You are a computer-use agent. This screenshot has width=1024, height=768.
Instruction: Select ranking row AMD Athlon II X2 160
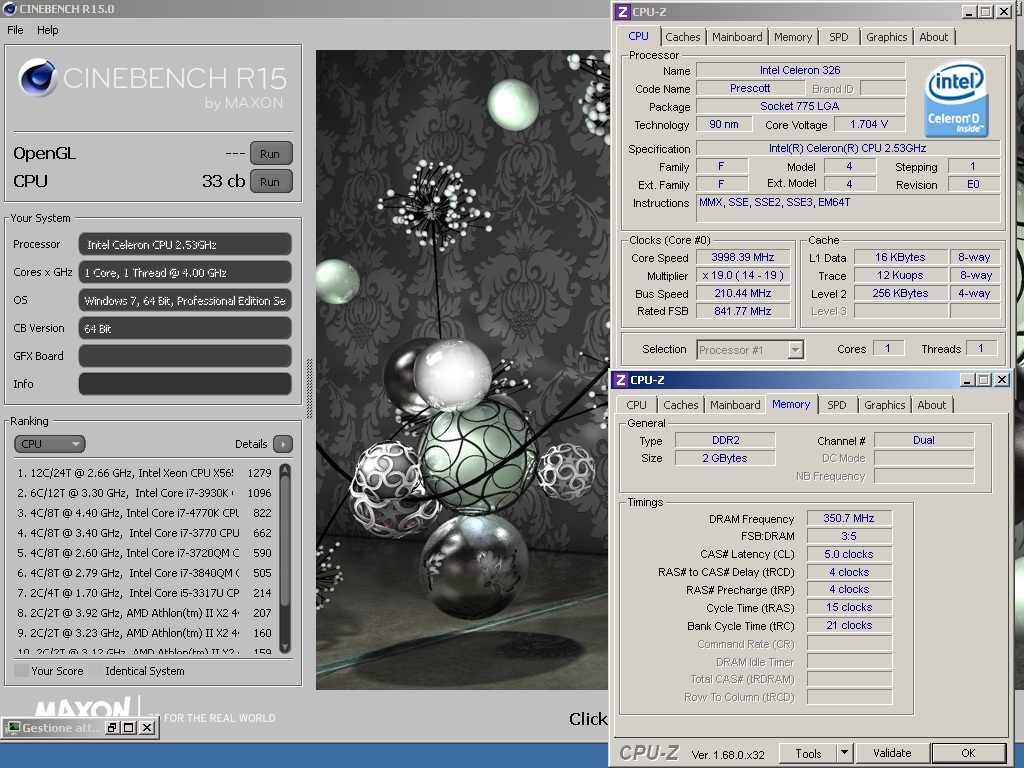coord(144,633)
